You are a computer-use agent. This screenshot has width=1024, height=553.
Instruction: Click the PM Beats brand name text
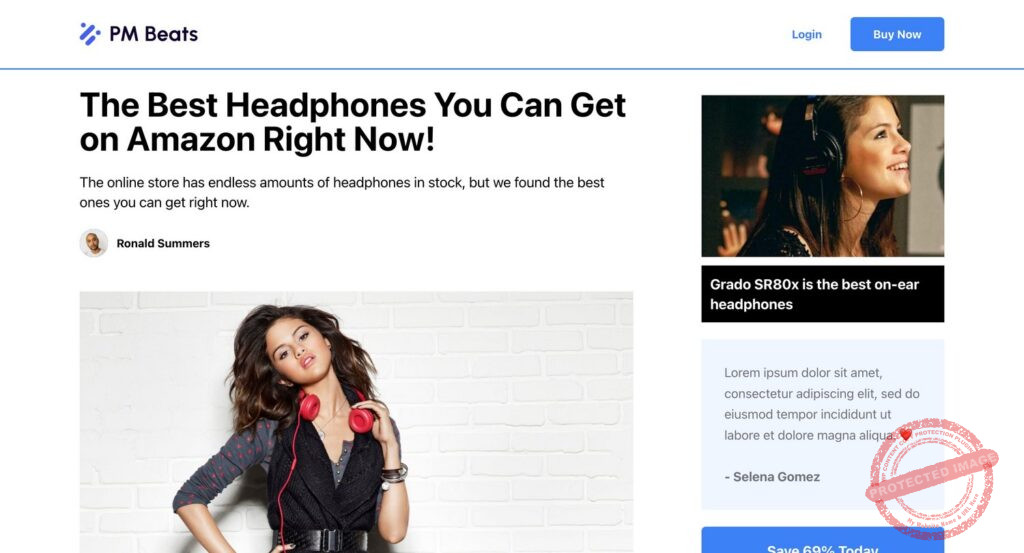(x=153, y=34)
